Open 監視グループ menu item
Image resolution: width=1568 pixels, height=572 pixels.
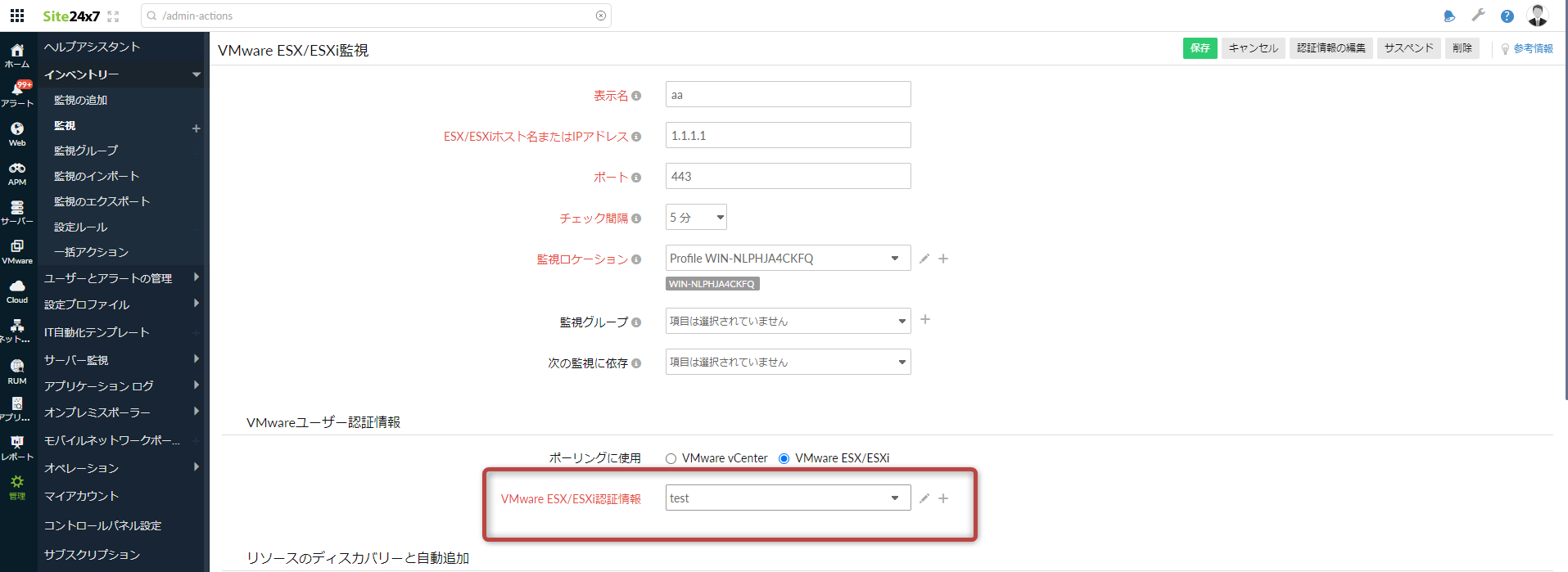coord(85,151)
